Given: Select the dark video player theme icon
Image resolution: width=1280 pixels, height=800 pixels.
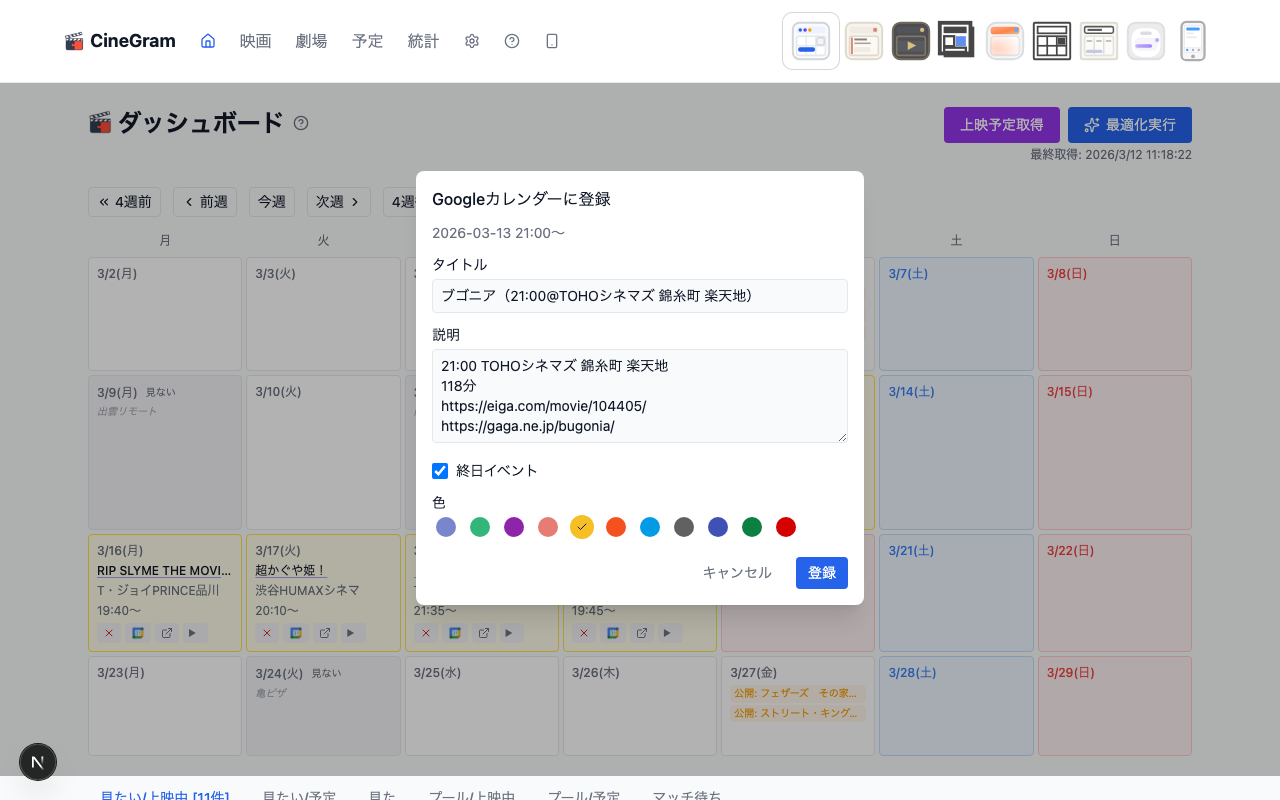Looking at the screenshot, I should 910,40.
